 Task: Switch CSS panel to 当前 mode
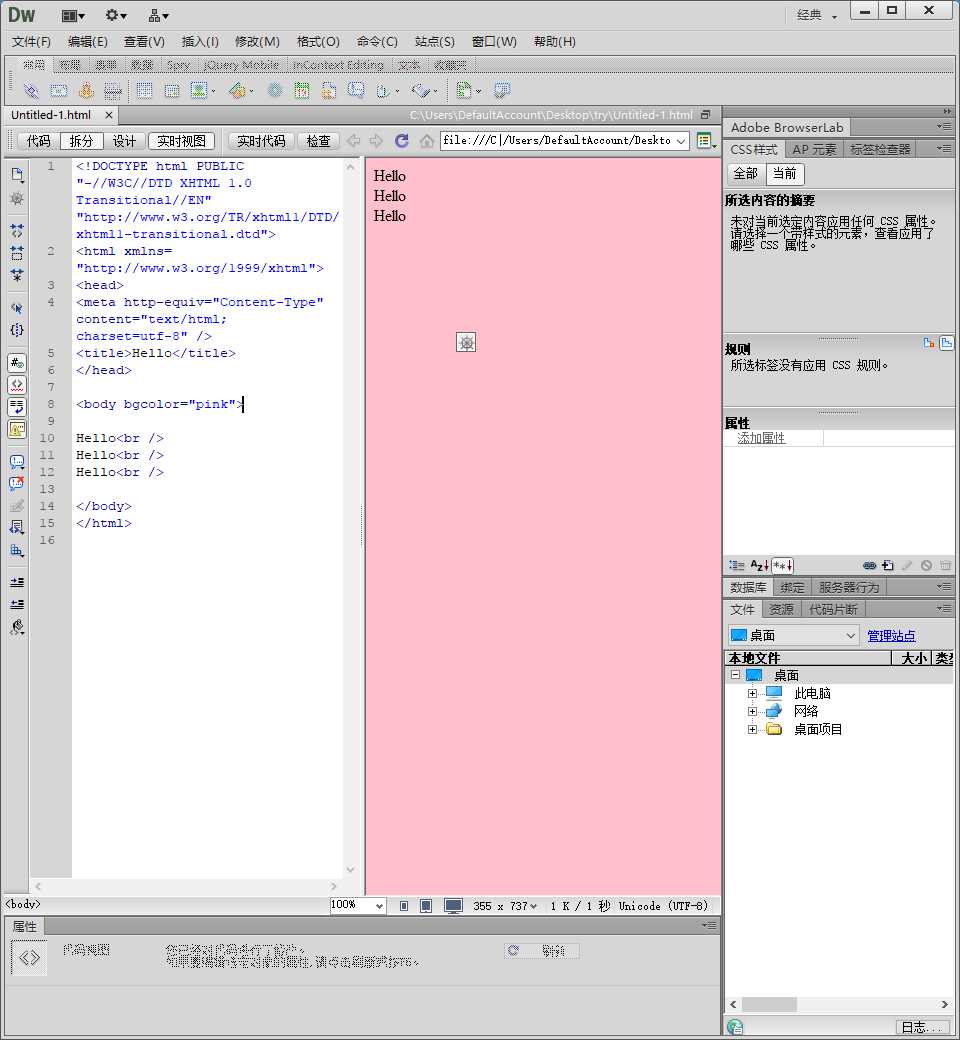(785, 174)
